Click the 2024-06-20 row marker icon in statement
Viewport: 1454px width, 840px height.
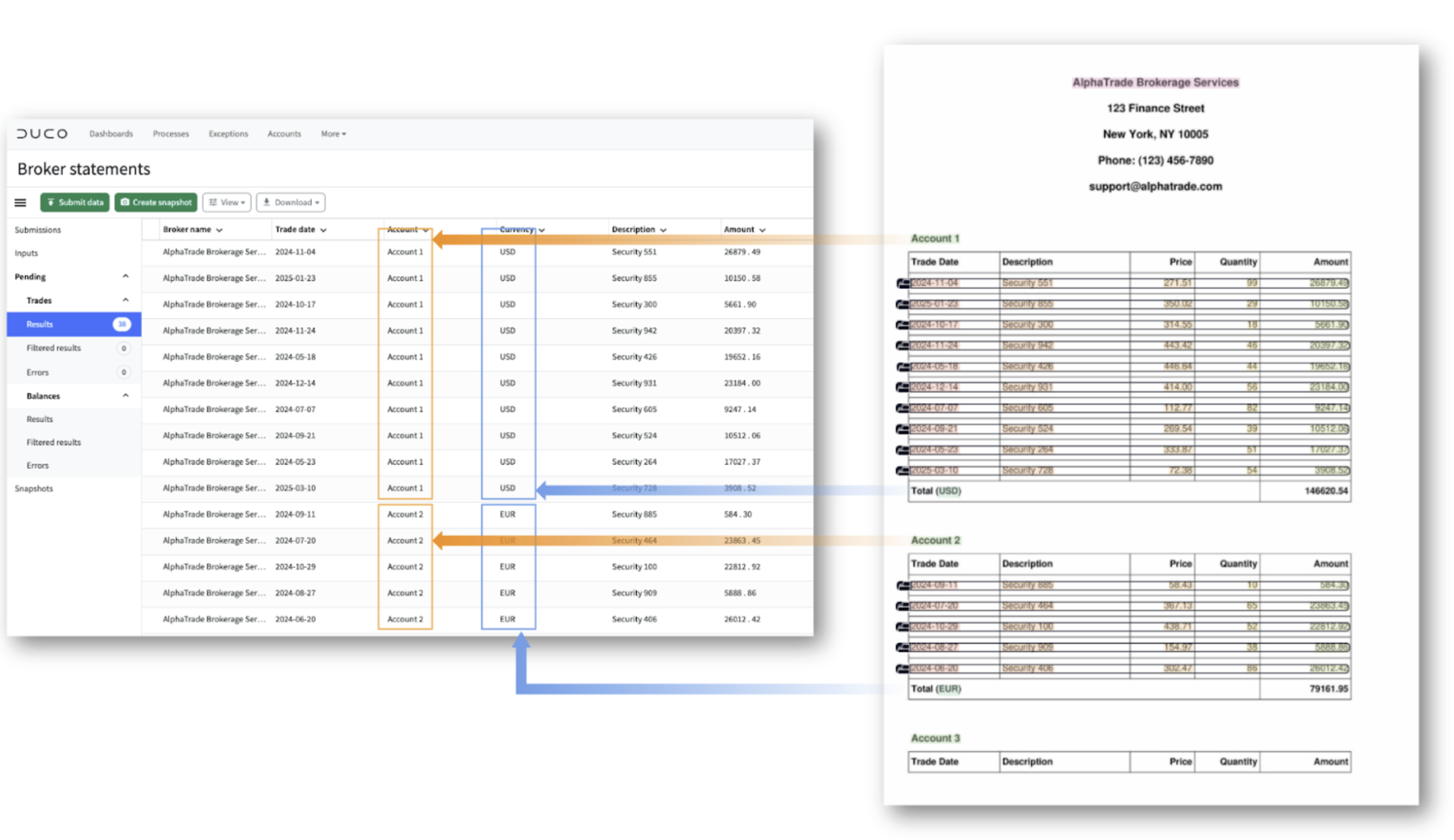(903, 669)
